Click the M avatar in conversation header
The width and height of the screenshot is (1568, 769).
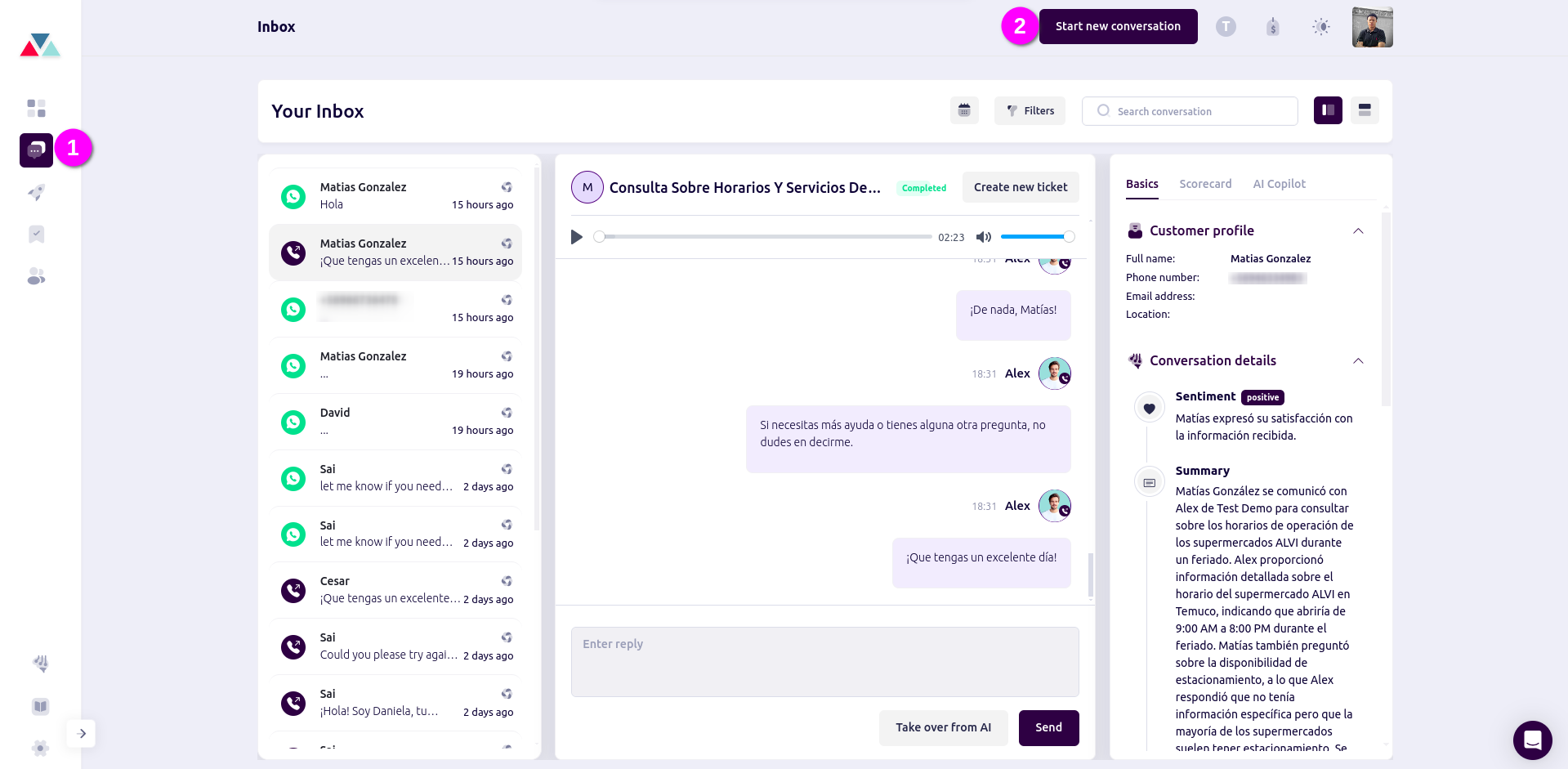pyautogui.click(x=587, y=187)
